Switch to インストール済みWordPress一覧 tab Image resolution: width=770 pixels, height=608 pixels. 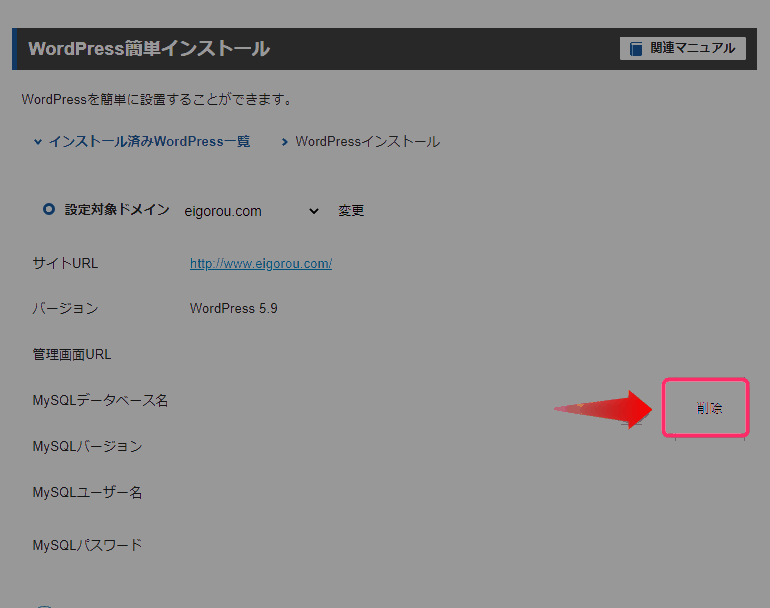pos(141,142)
